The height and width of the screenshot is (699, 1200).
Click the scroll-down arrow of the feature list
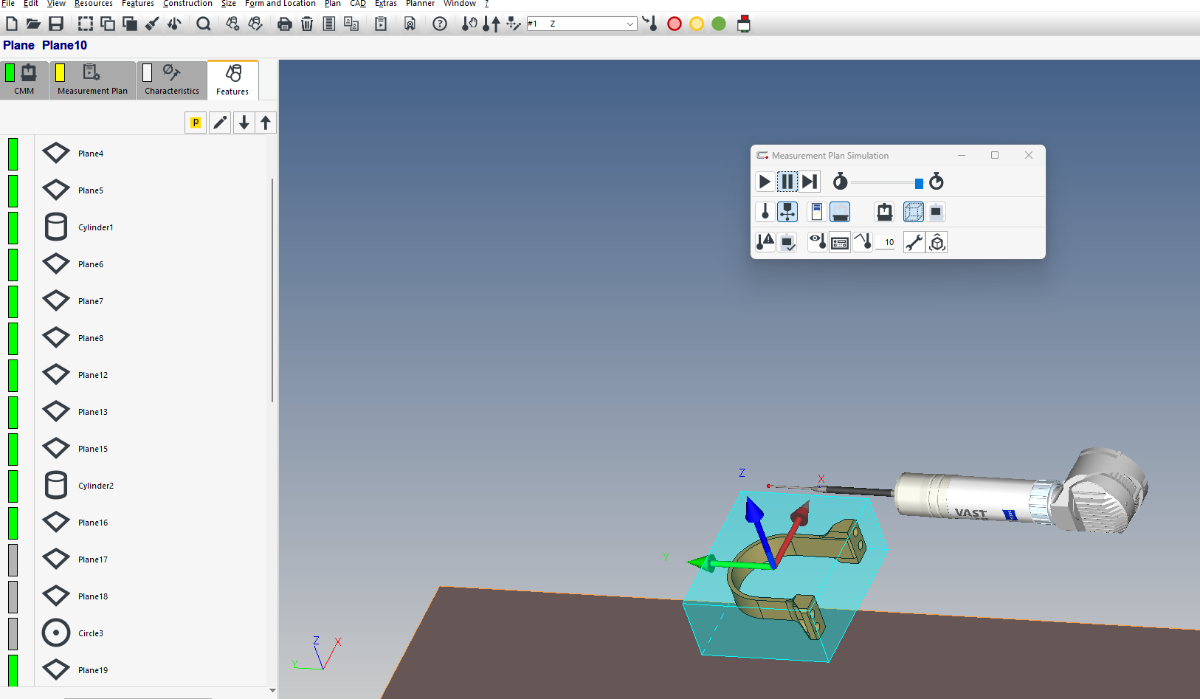tap(272, 690)
